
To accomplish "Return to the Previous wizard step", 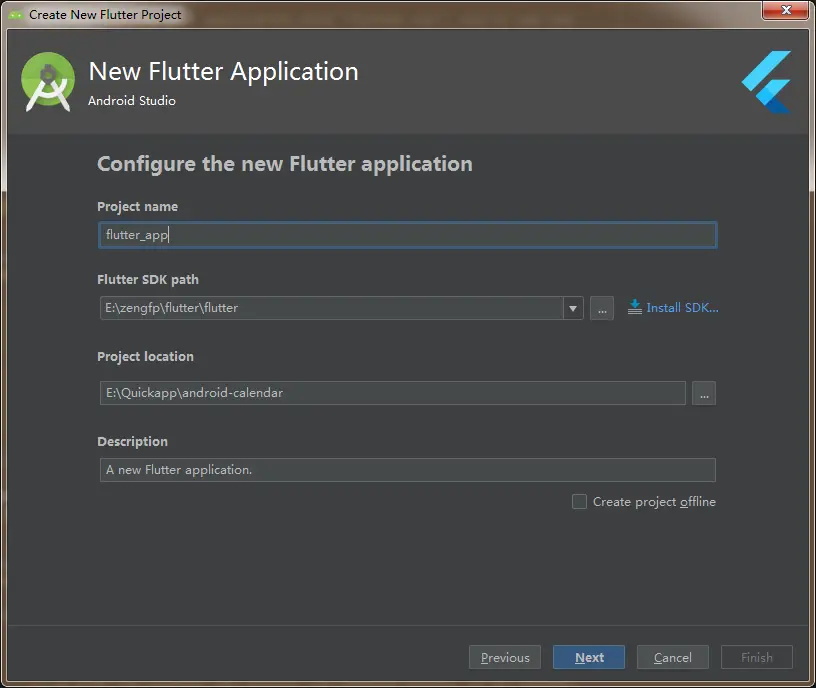I will pos(505,657).
